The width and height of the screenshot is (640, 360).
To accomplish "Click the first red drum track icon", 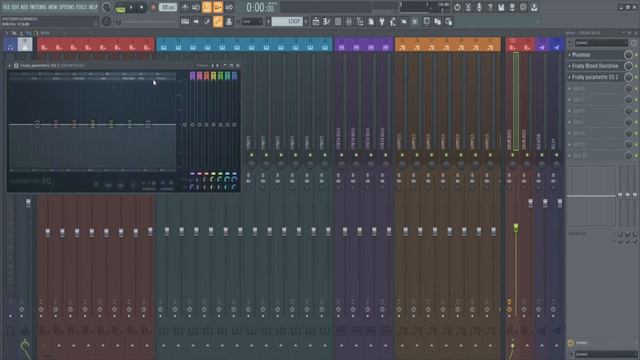I will 44,48.
